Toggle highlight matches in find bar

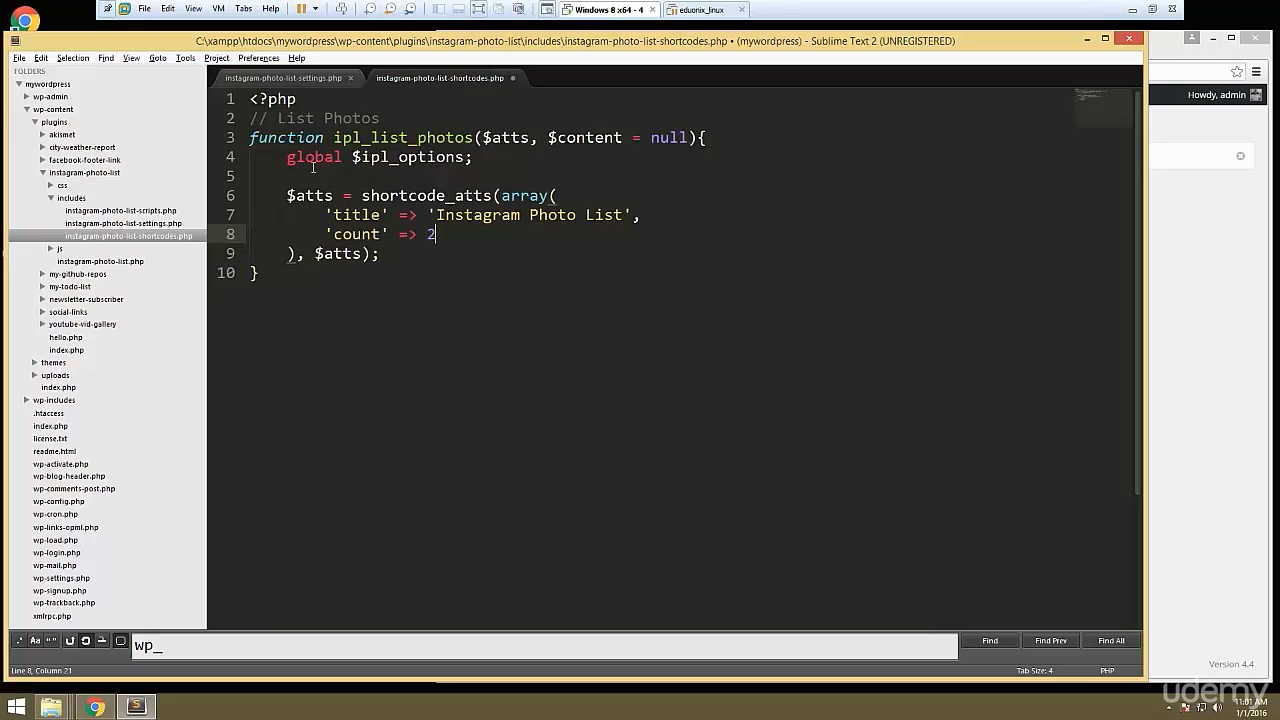(120, 641)
